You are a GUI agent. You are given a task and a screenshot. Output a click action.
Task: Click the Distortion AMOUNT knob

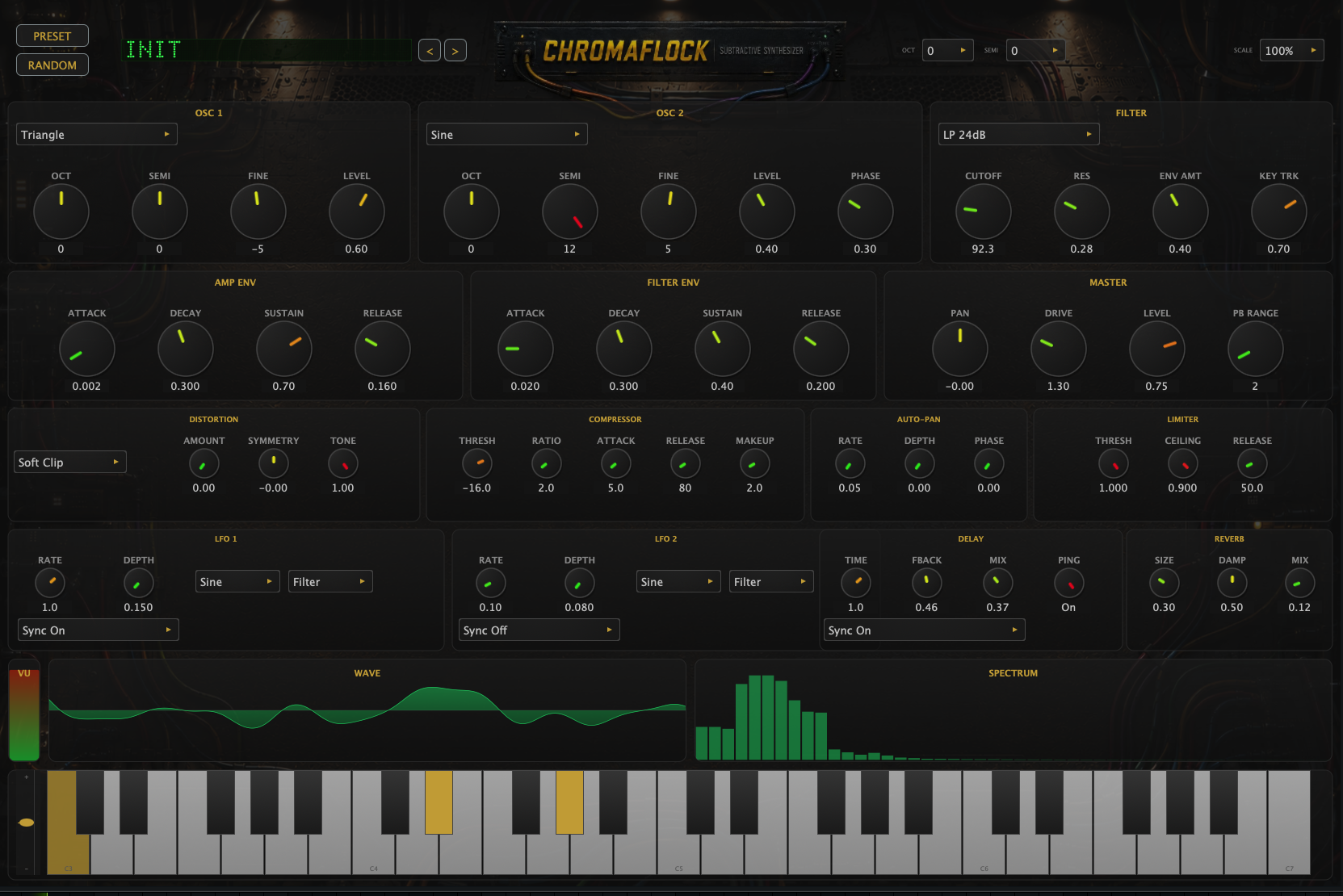coord(204,463)
